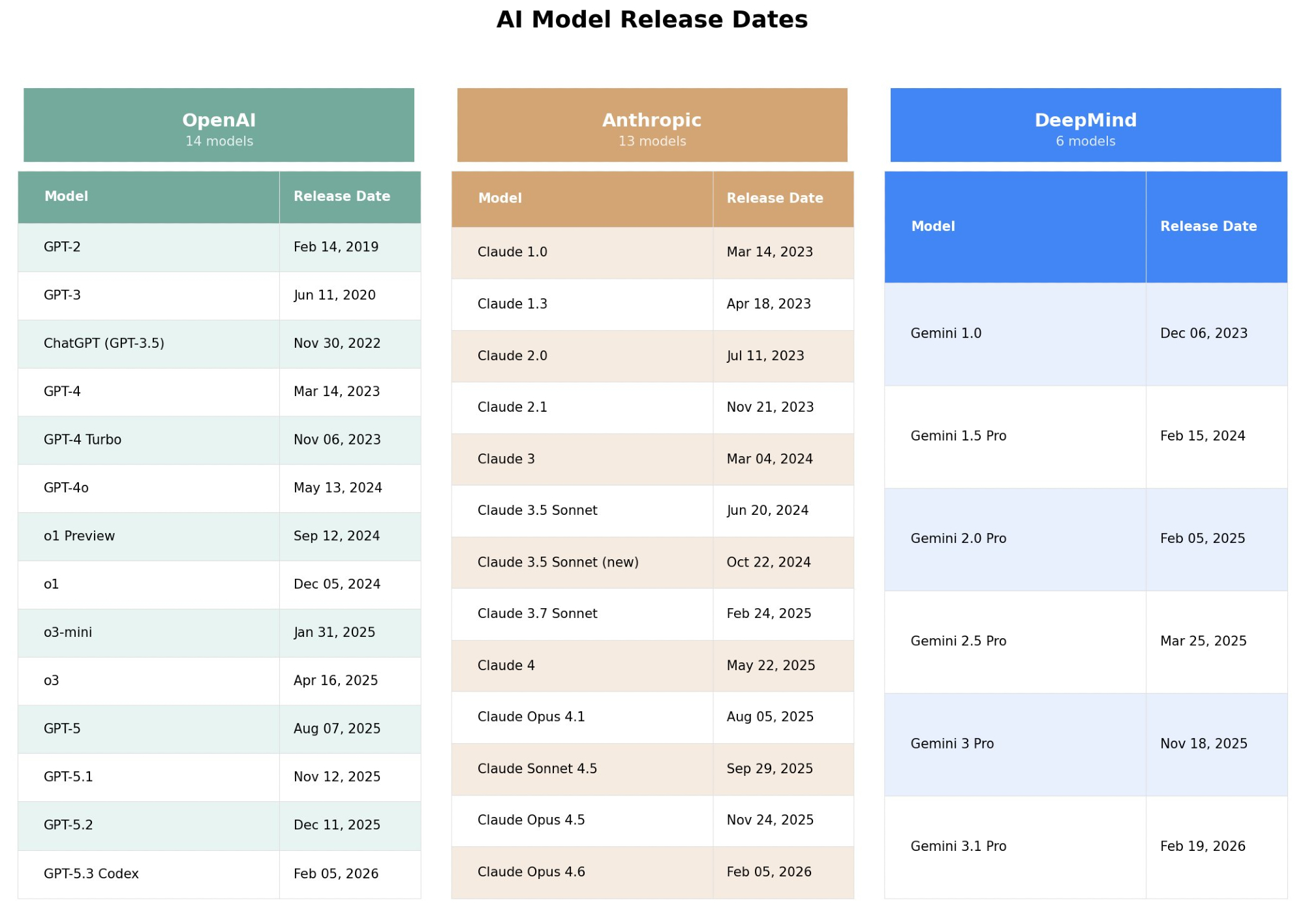Screen dimensions: 1305x924
Task: Click the DeepMind Release Date column header
Action: (1208, 226)
